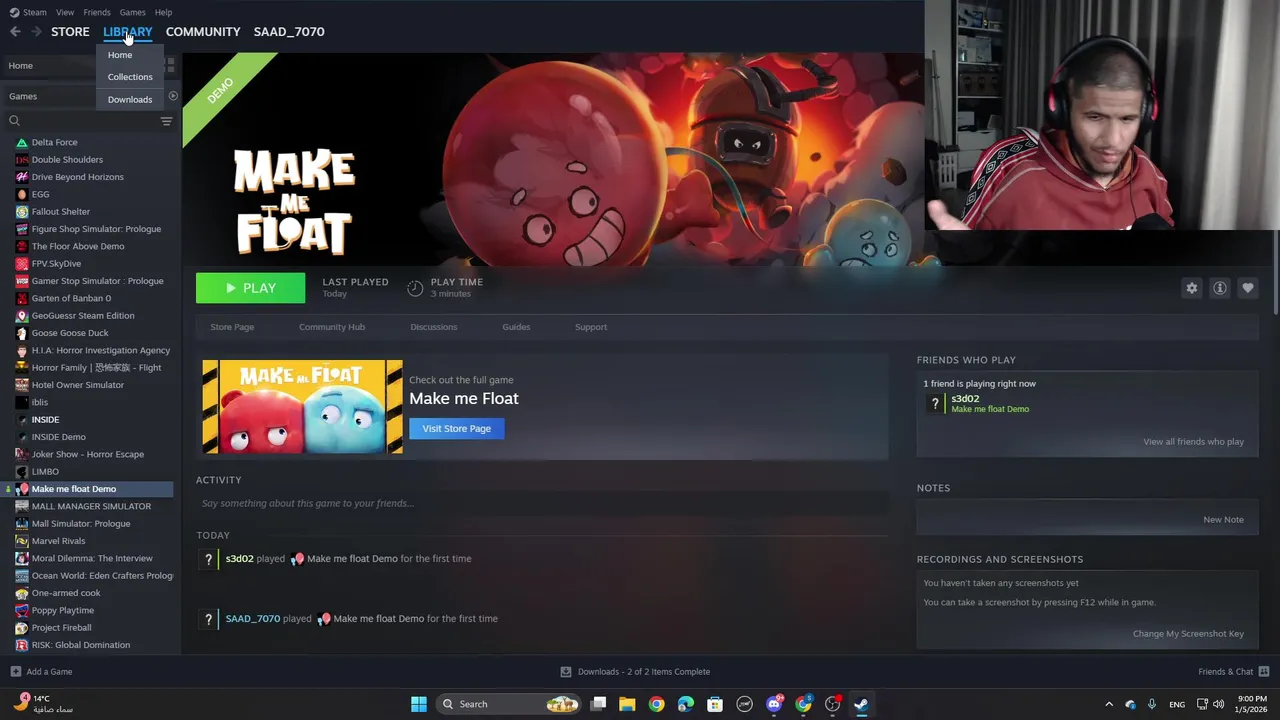The height and width of the screenshot is (720, 1280).
Task: Click s3d02's avatar in friends panel
Action: (936, 403)
